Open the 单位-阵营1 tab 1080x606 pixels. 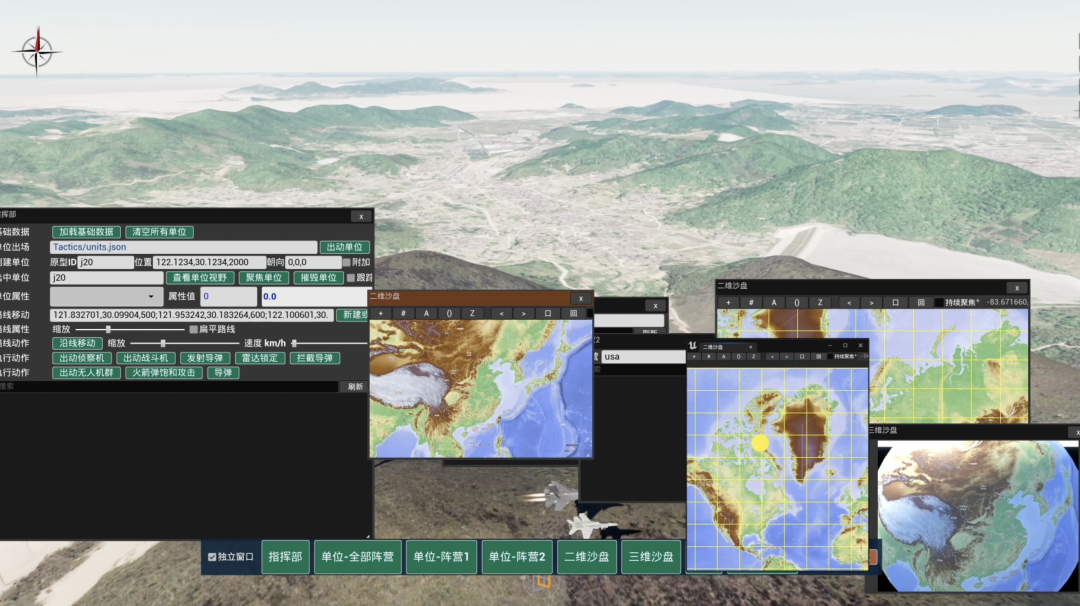pos(441,556)
